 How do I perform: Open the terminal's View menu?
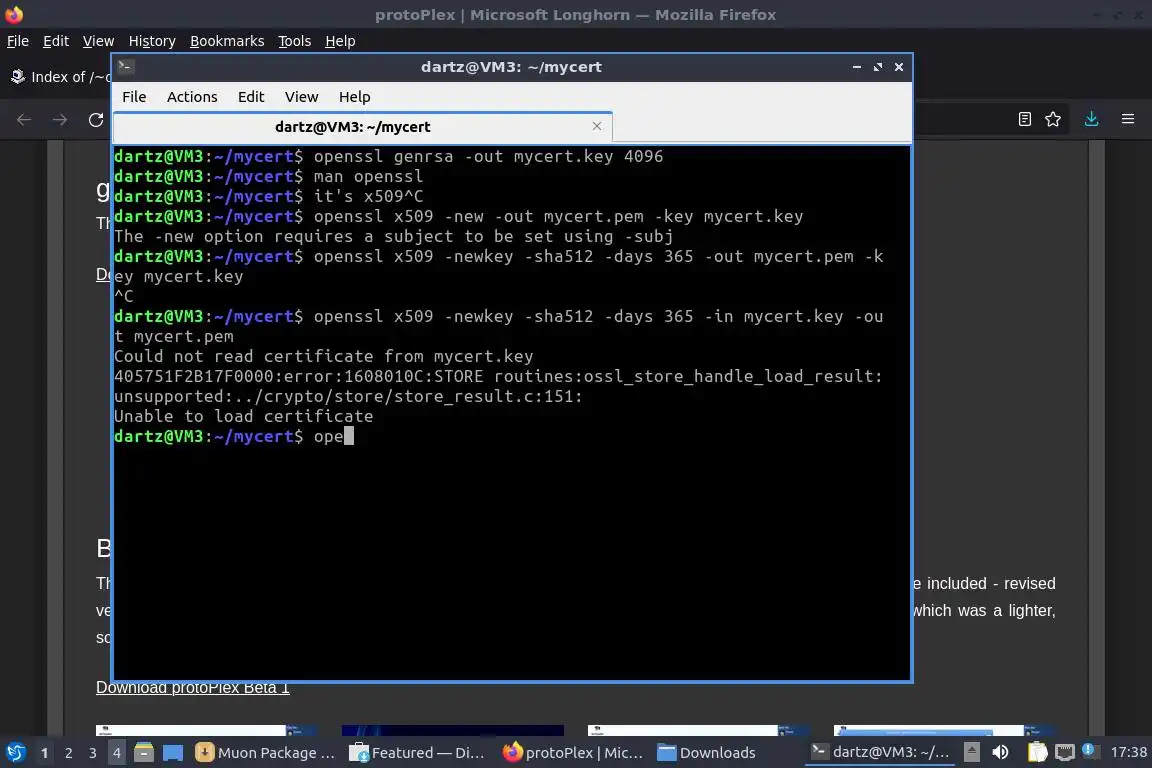(301, 97)
